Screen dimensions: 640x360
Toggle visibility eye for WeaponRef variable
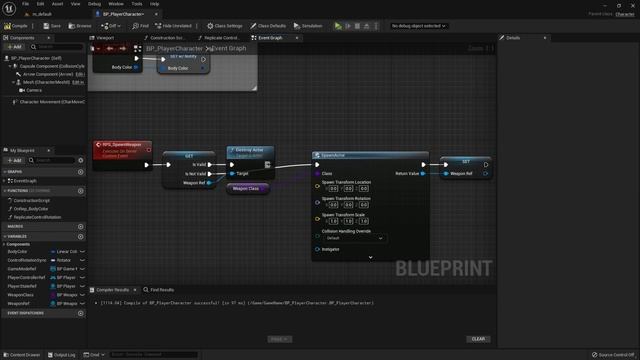(82, 303)
